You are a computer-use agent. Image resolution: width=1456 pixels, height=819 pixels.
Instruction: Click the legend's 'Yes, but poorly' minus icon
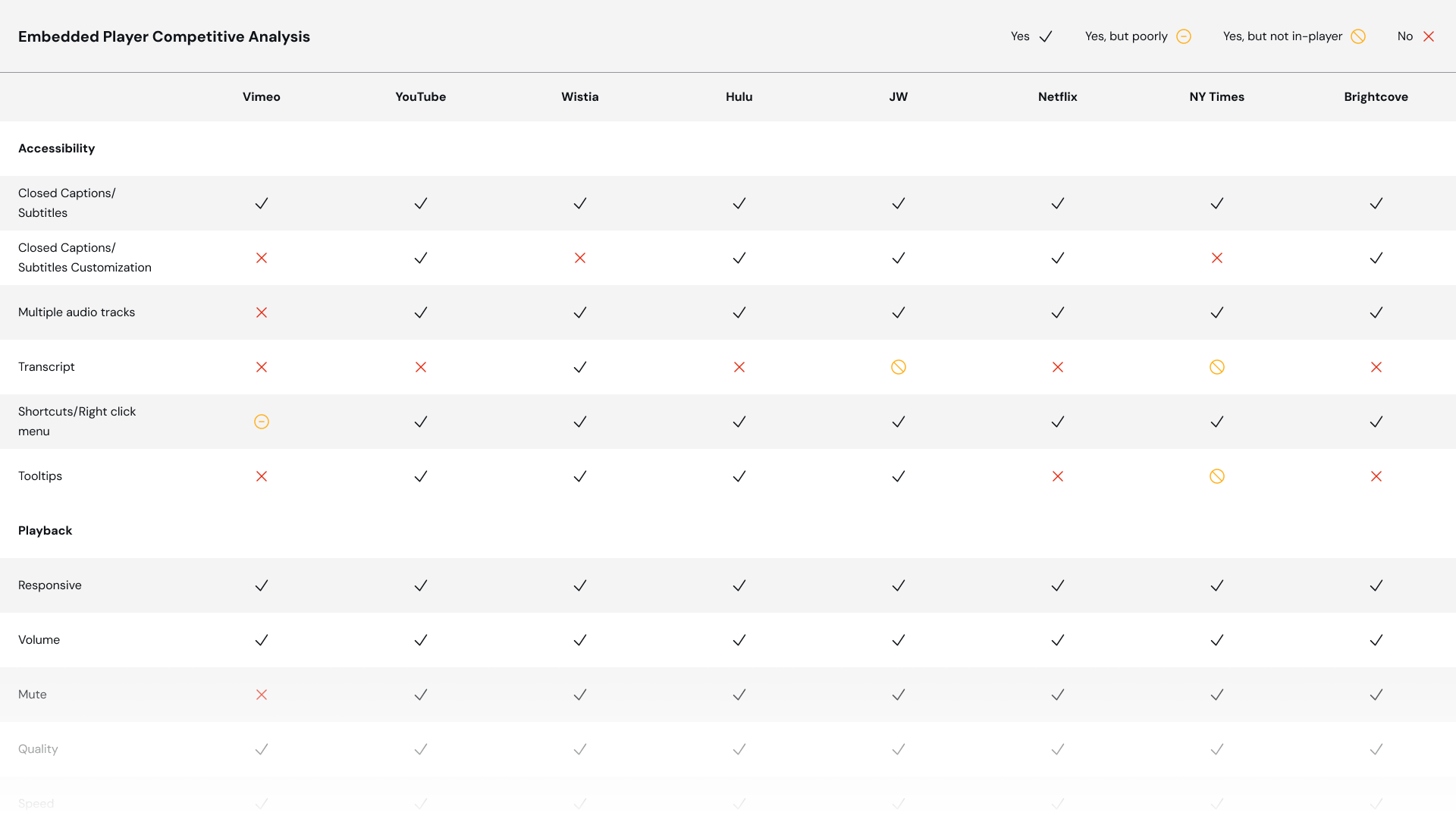tap(1184, 36)
